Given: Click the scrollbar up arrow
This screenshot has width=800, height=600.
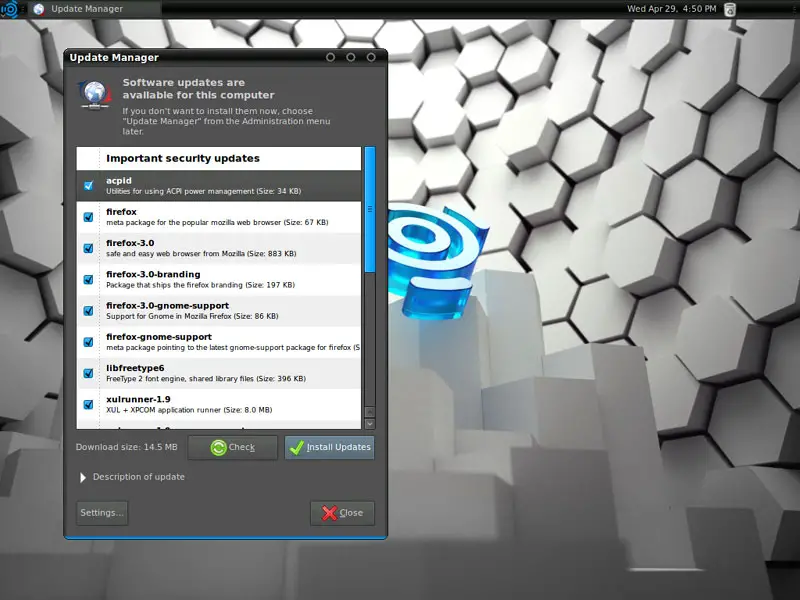Looking at the screenshot, I should coord(370,412).
